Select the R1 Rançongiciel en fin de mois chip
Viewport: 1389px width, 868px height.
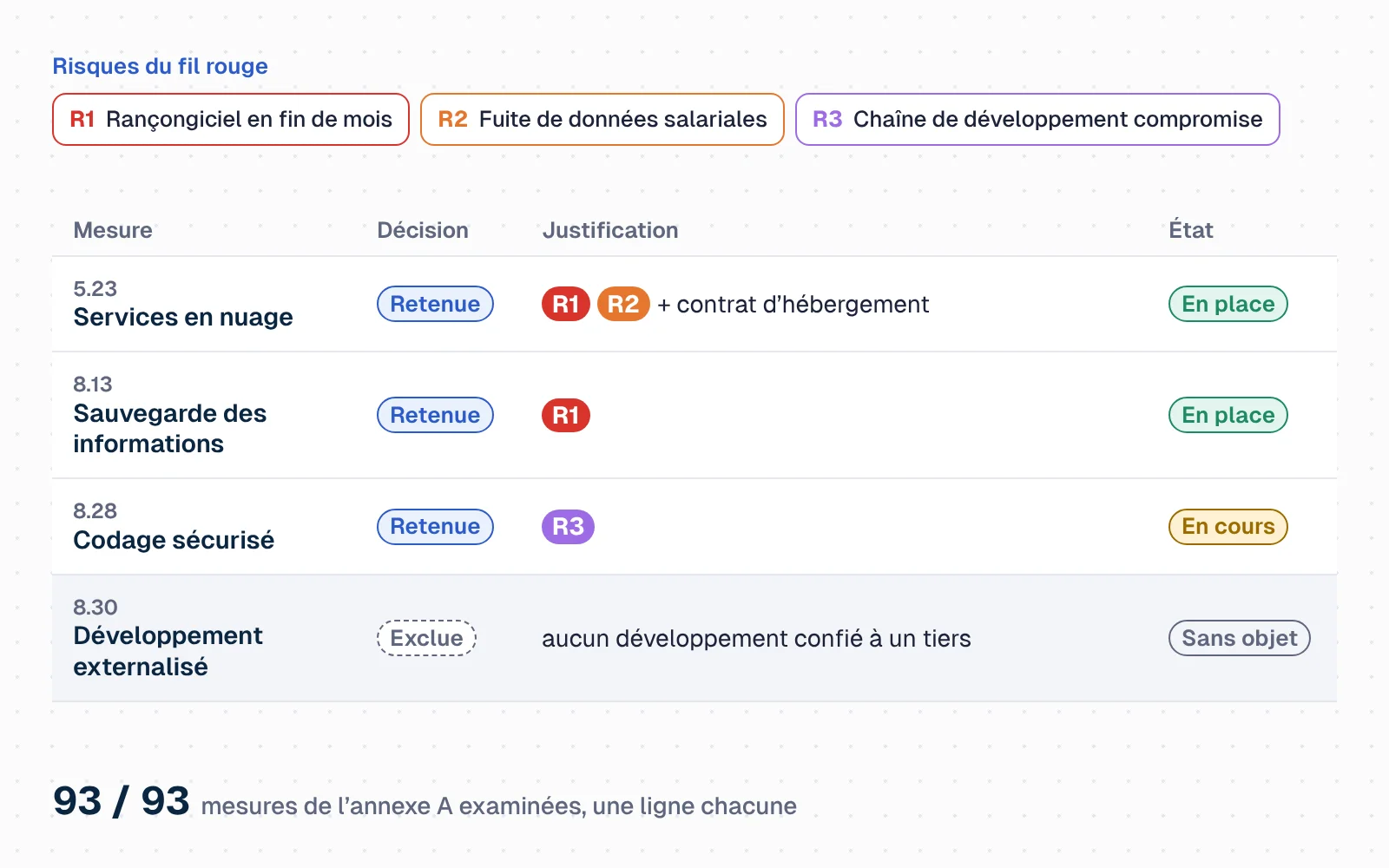pyautogui.click(x=231, y=119)
